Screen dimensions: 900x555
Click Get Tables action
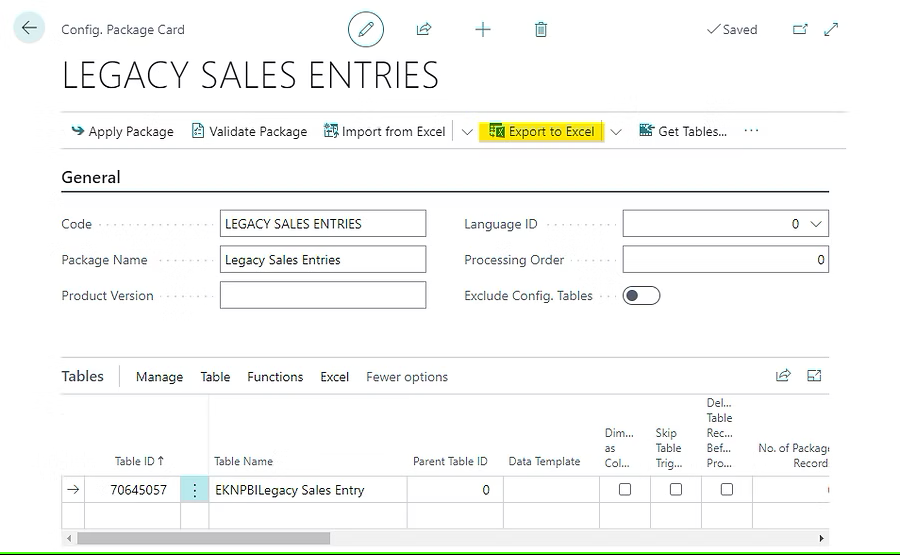point(683,131)
